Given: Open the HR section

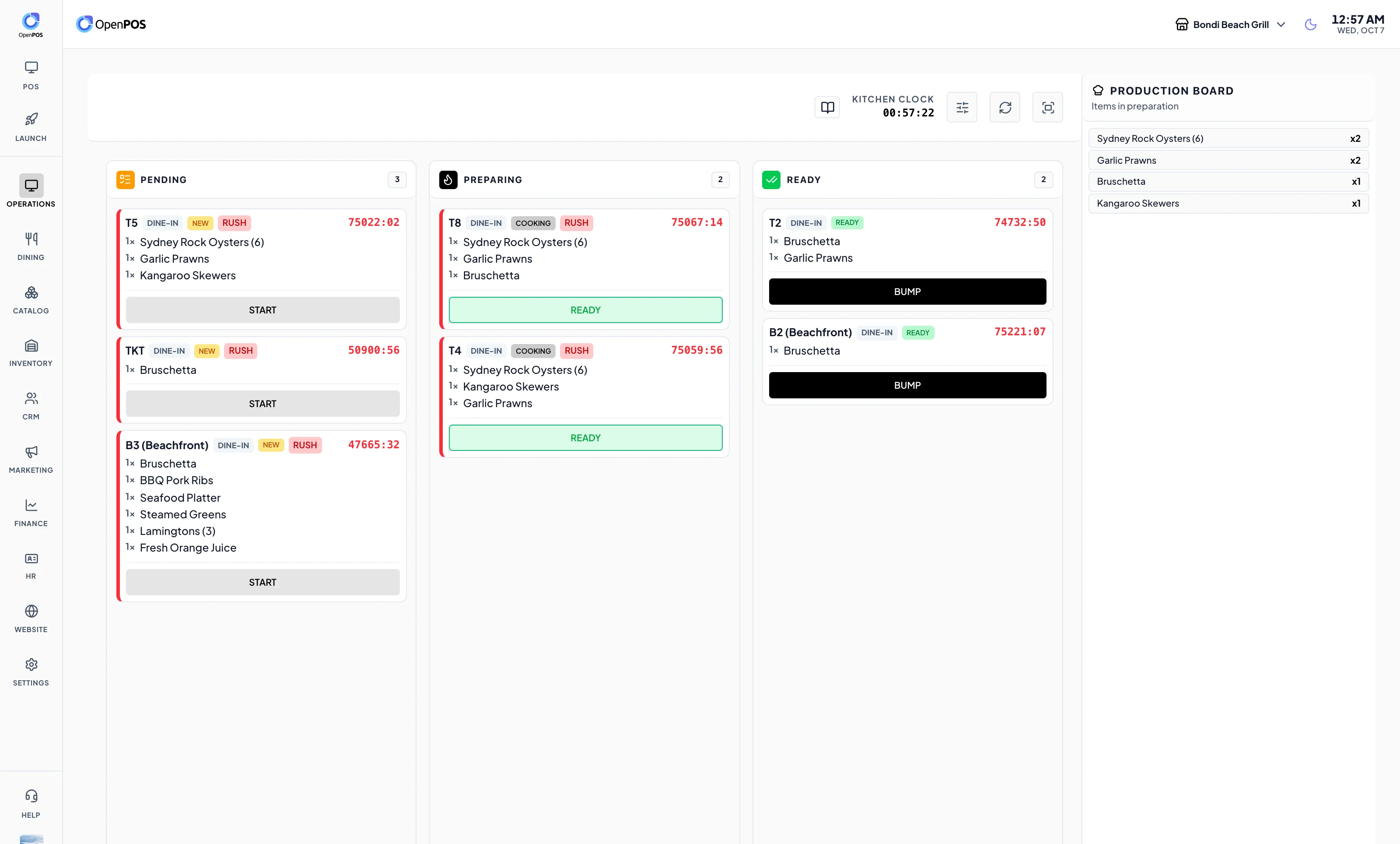Looking at the screenshot, I should click(x=31, y=566).
